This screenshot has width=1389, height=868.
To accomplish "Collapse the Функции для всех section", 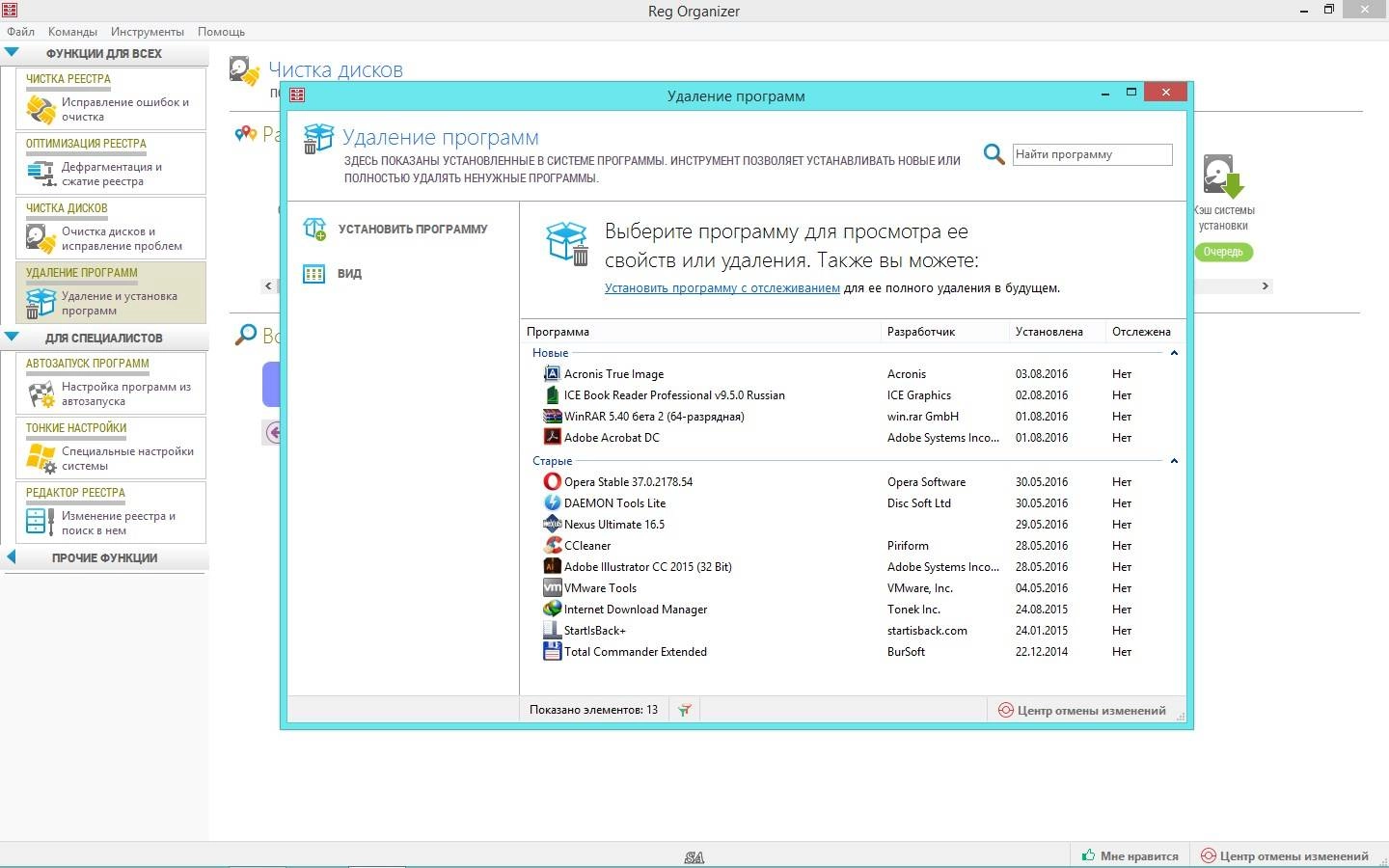I will [x=12, y=53].
